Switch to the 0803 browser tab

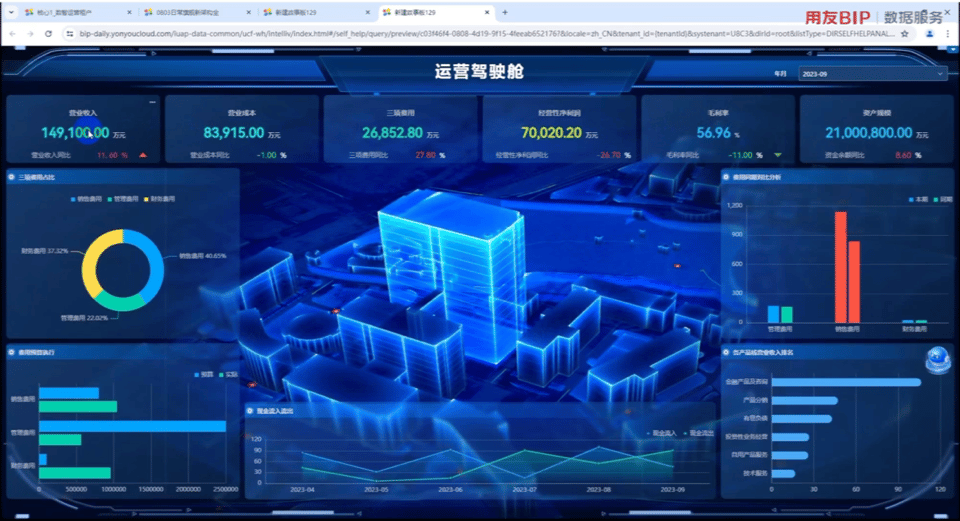[196, 12]
